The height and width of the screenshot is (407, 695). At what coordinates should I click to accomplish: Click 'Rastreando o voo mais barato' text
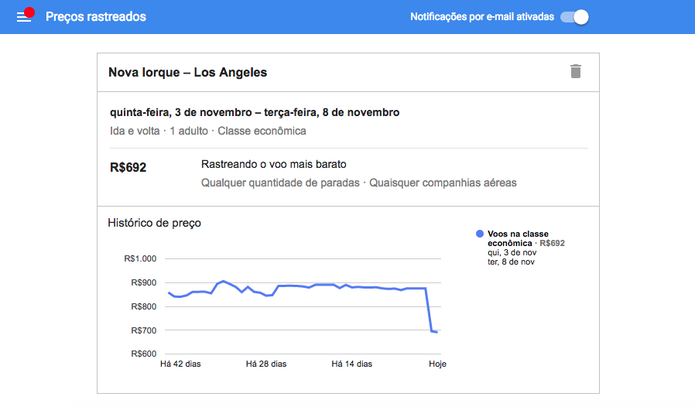click(273, 164)
